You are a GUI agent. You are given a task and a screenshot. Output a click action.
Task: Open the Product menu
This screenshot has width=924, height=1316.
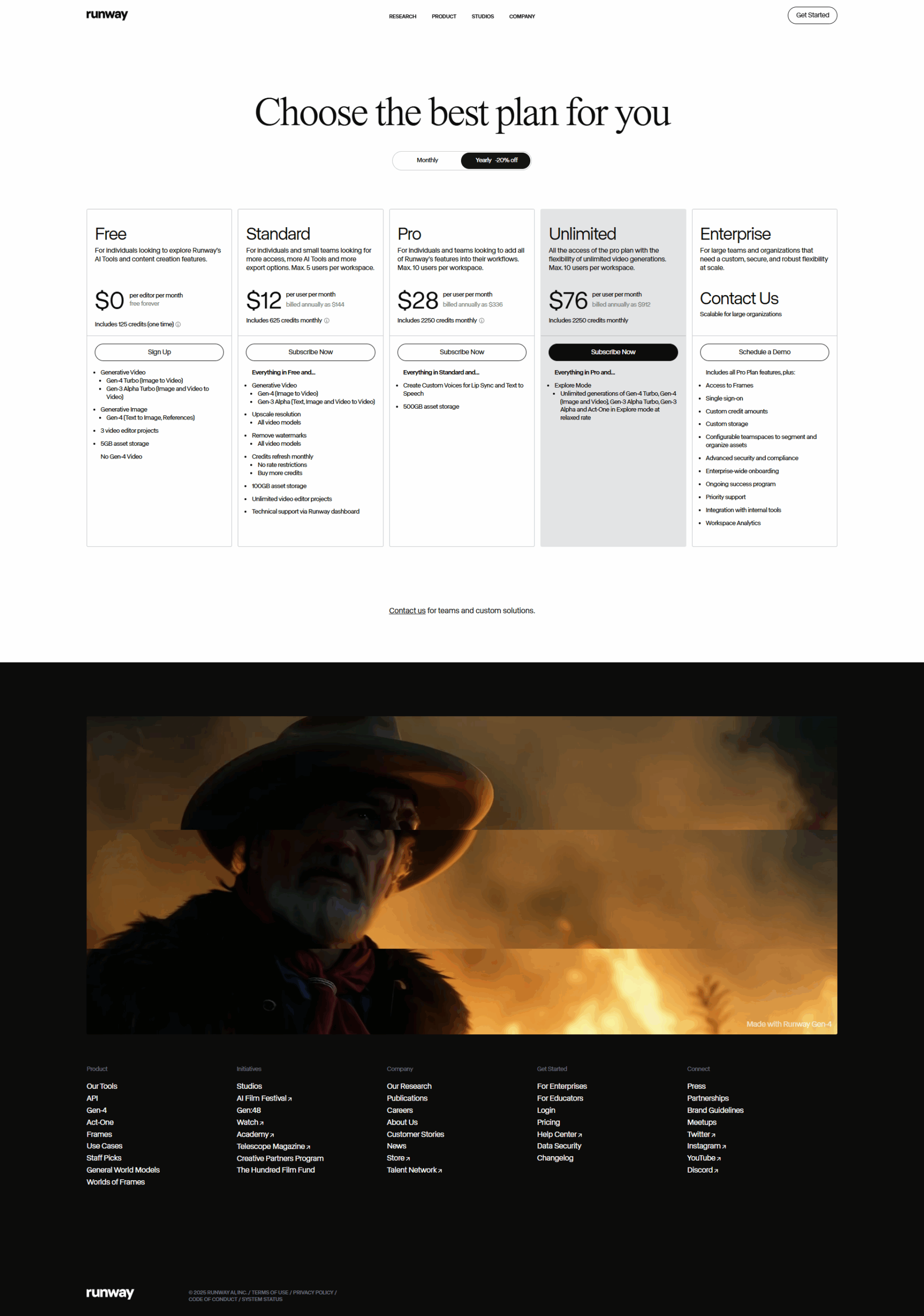(x=444, y=16)
